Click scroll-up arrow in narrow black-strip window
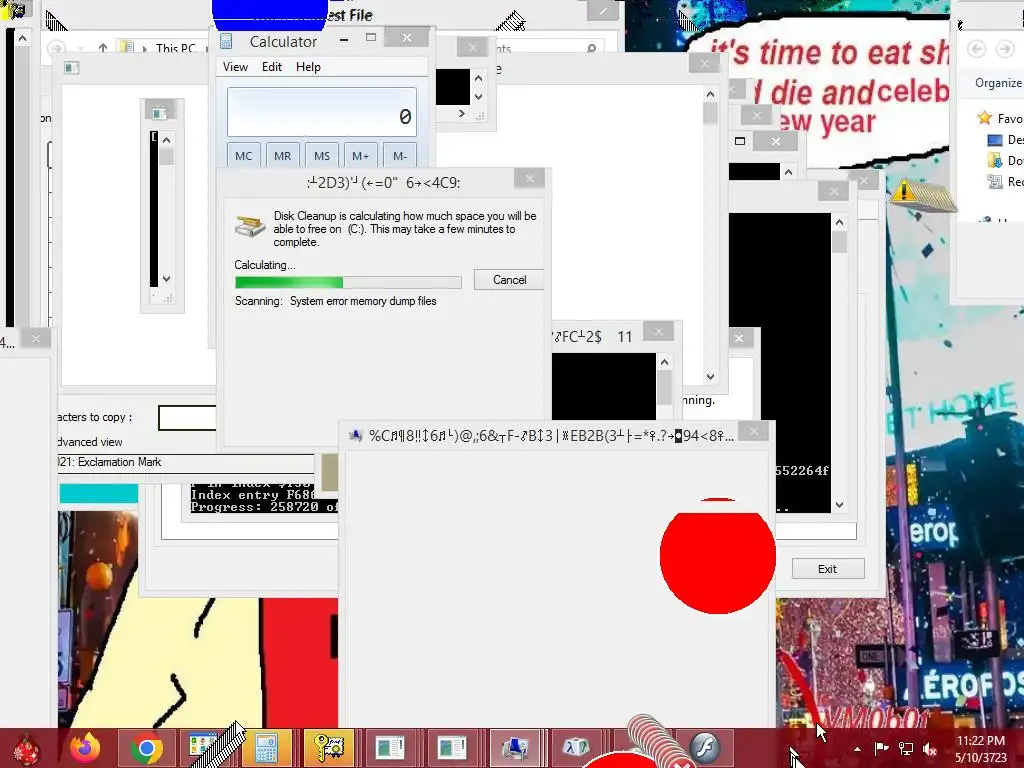Screen dimensions: 1024x768 (167, 140)
